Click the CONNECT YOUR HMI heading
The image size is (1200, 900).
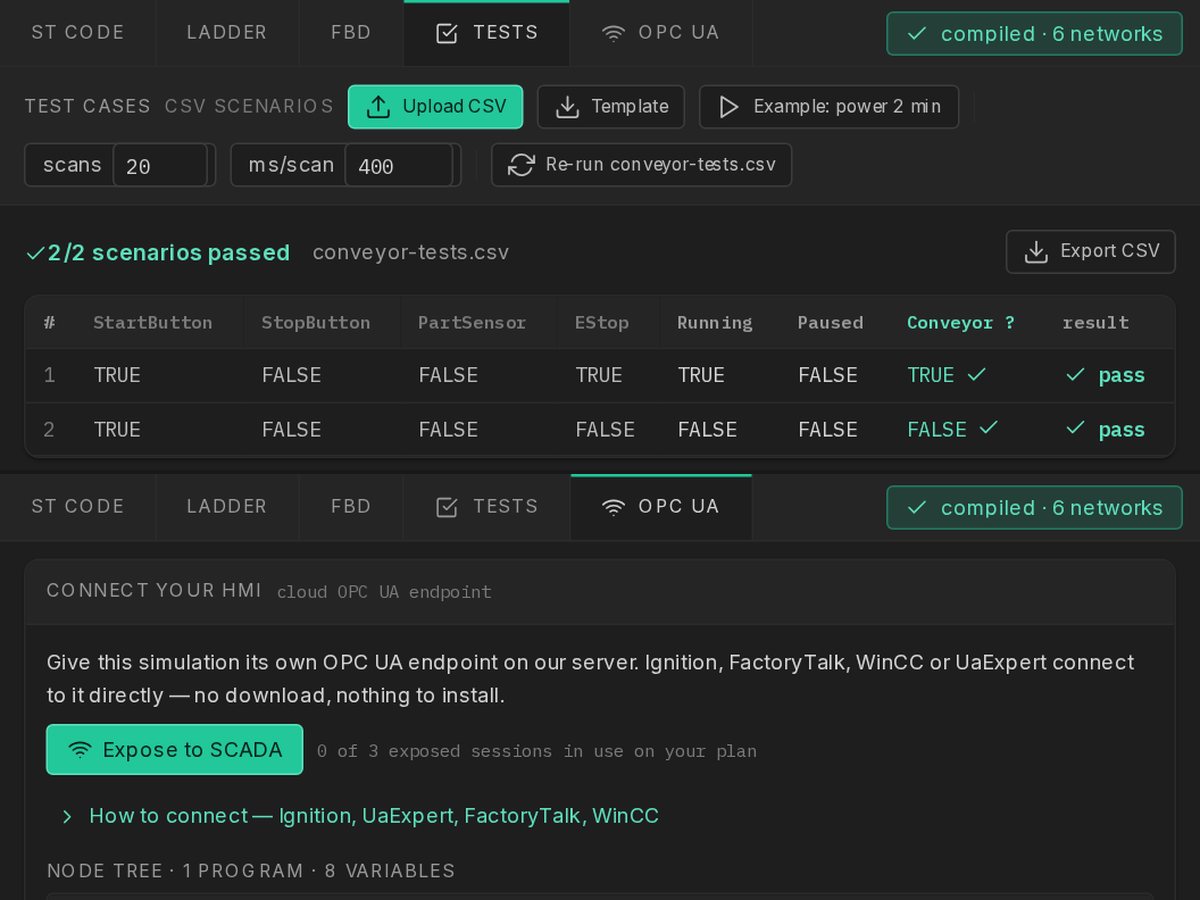pyautogui.click(x=155, y=590)
